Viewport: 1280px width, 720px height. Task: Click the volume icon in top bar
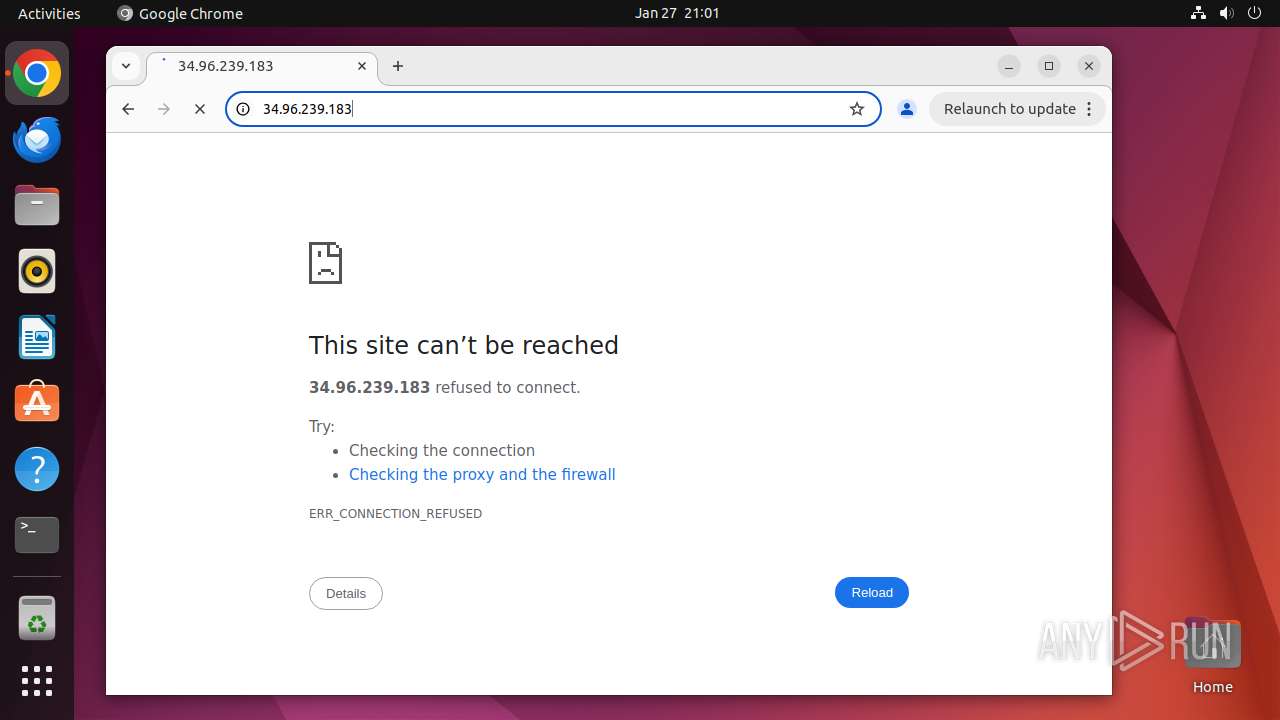pos(1227,13)
